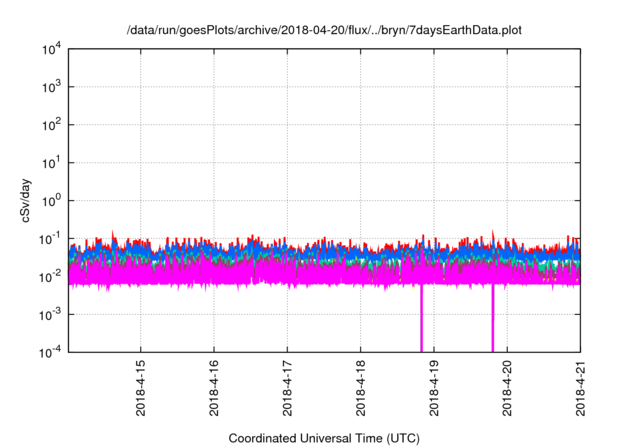Click the 10^-3 y-axis tick label
This screenshot has height=448, width=640.
tap(50, 315)
